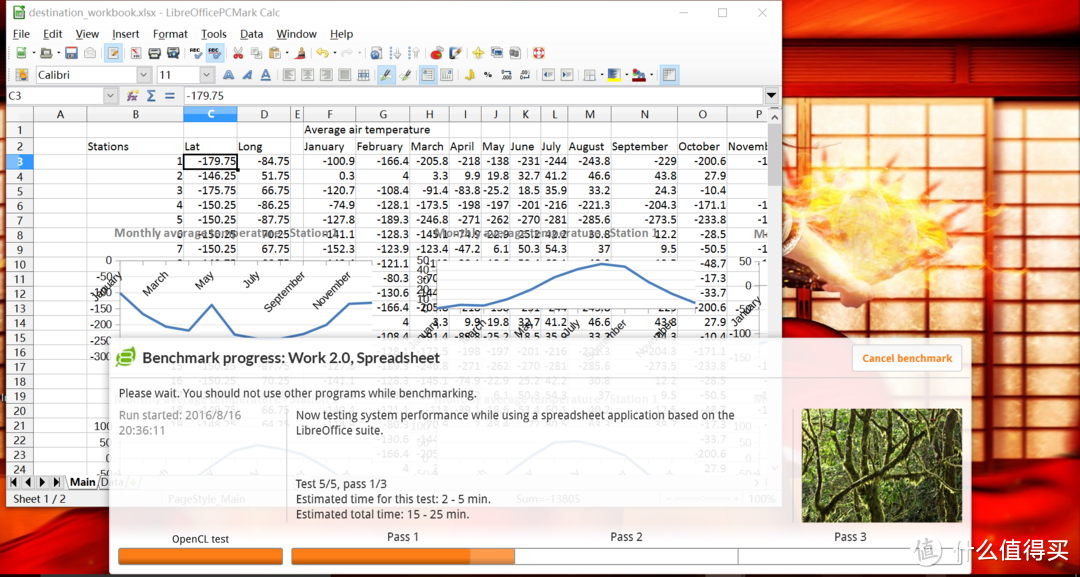Image resolution: width=1080 pixels, height=577 pixels.
Task: Click the equals Function icon
Action: point(169,96)
